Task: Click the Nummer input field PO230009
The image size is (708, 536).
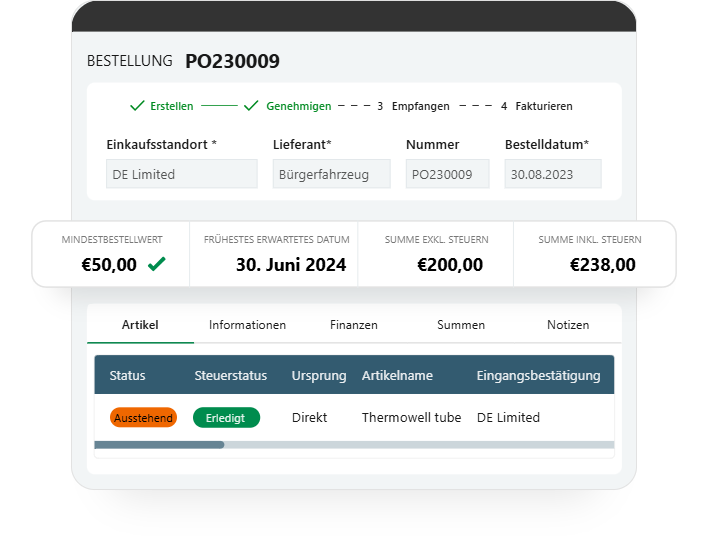Action: click(x=447, y=174)
